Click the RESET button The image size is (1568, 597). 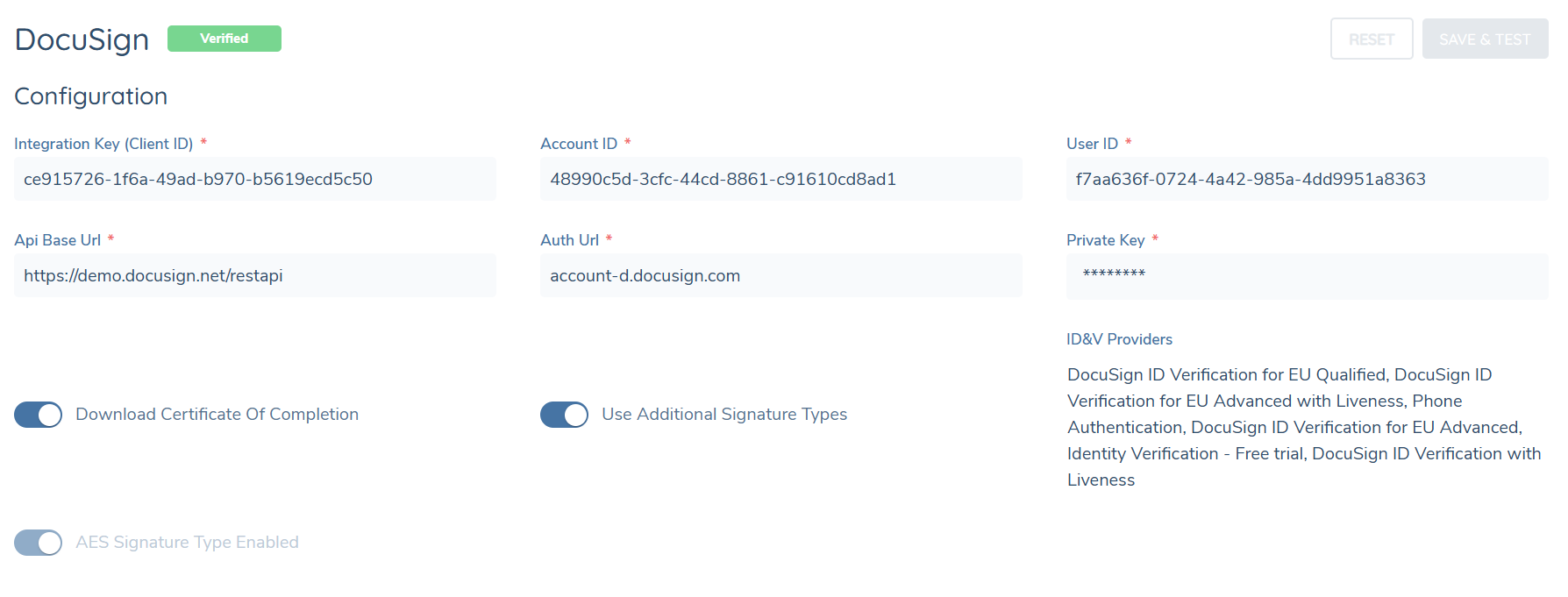pos(1372,39)
